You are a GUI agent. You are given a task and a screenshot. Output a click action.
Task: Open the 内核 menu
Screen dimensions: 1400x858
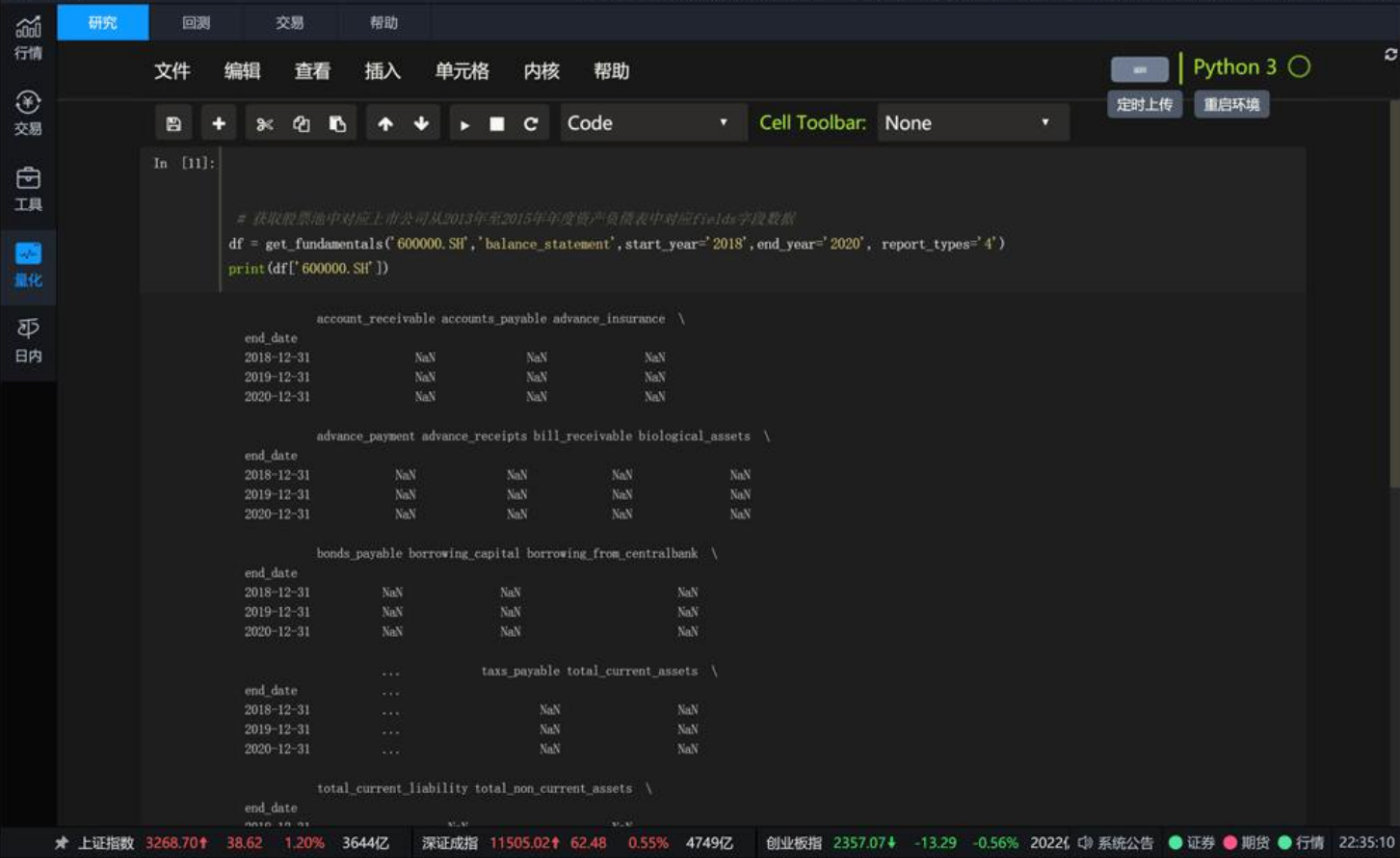pos(541,71)
